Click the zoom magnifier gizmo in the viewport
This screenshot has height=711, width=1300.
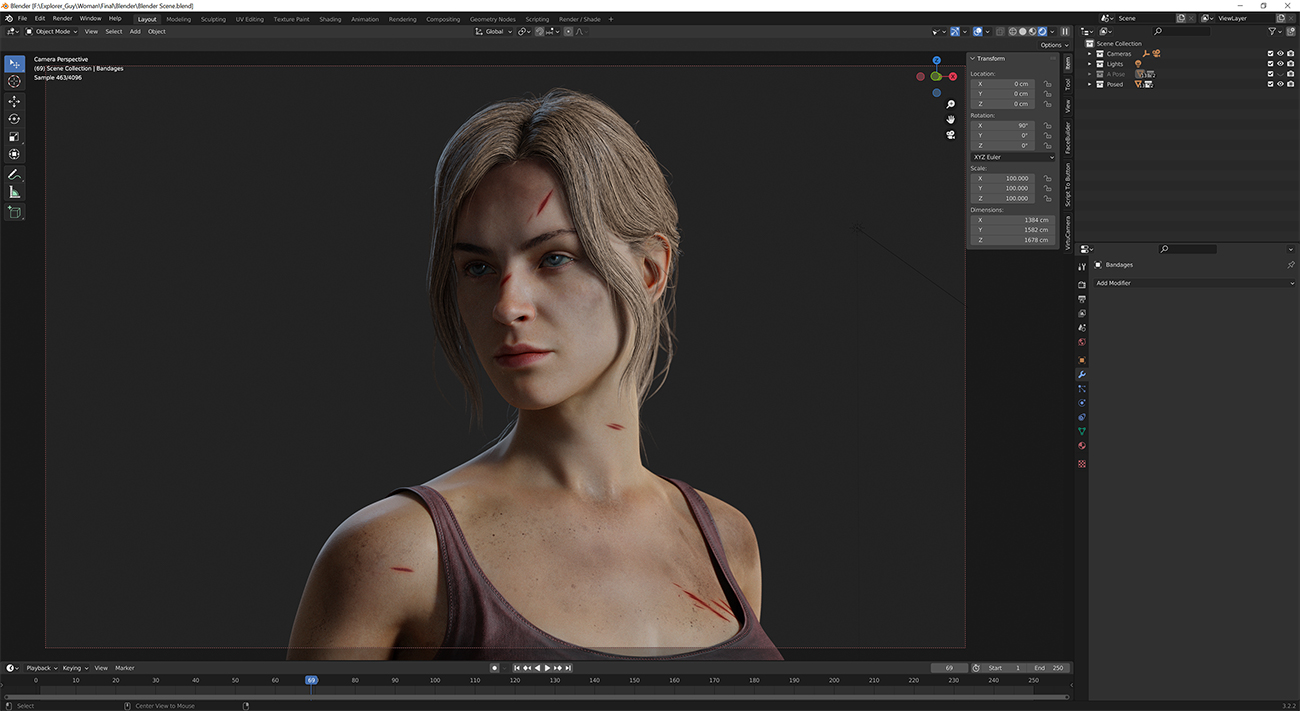pos(950,104)
